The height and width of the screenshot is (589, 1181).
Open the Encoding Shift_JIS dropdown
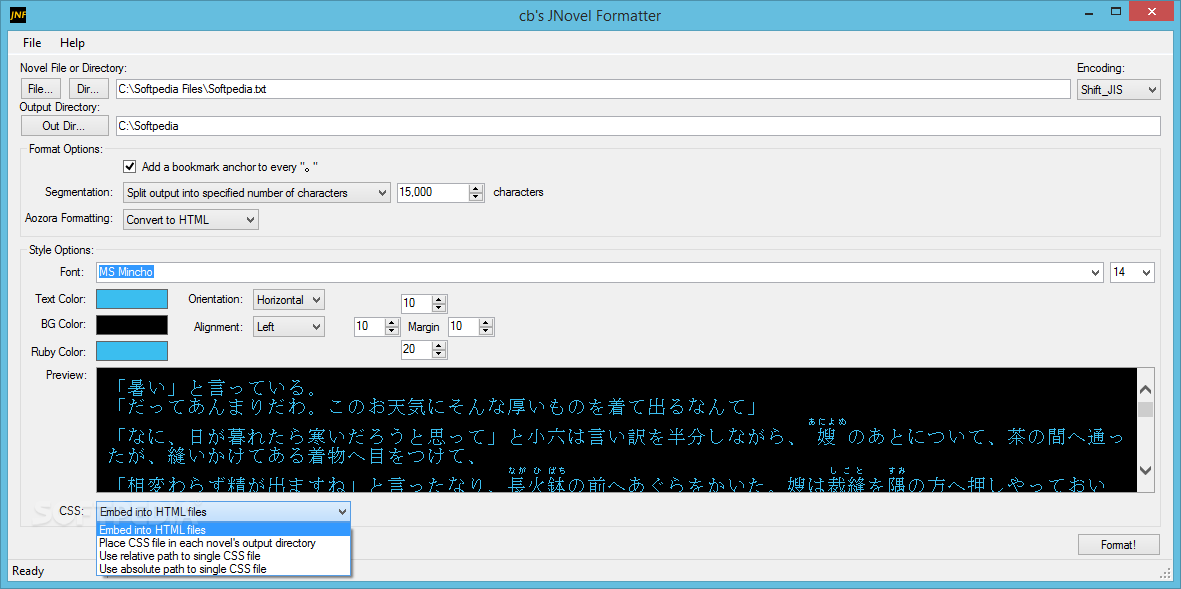tap(1118, 89)
